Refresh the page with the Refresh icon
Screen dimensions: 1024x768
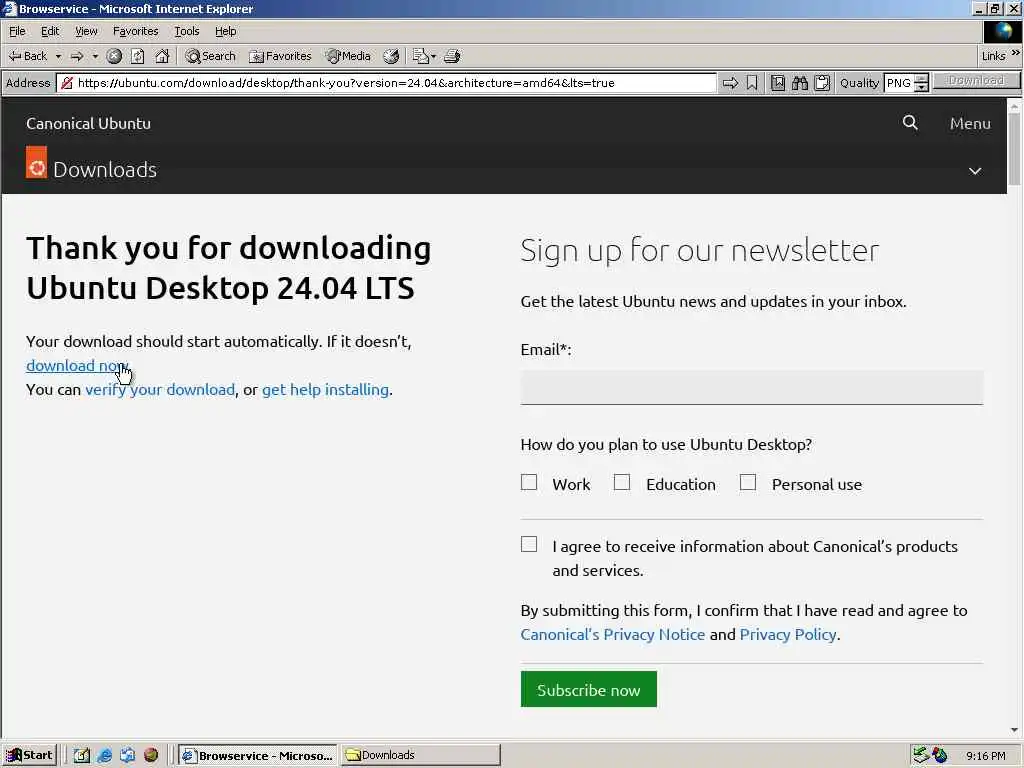[137, 56]
